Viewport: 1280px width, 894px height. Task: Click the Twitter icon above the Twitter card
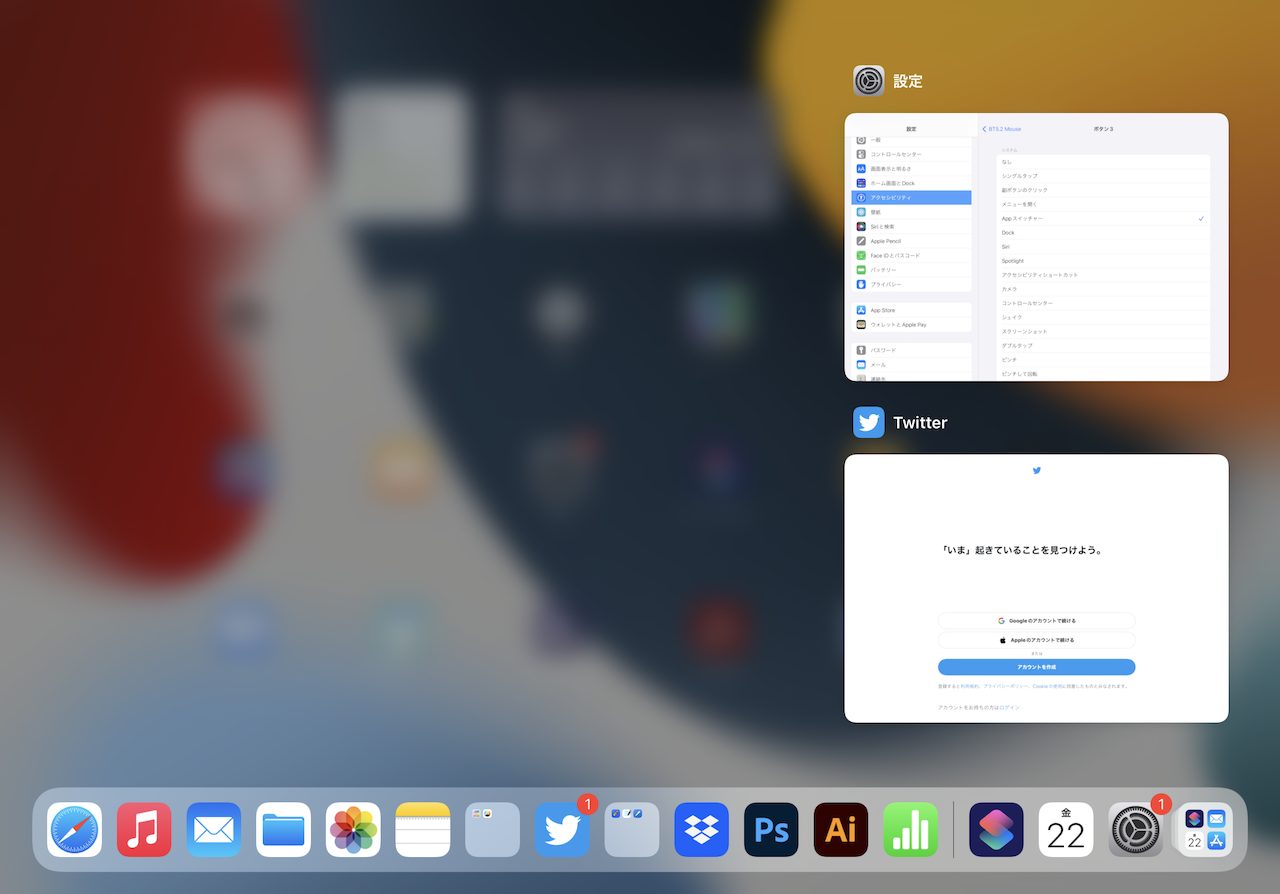pyautogui.click(x=869, y=422)
